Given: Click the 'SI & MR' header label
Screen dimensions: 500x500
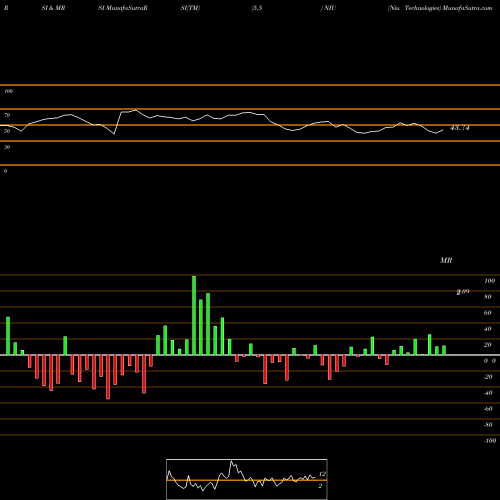Looking at the screenshot, I should (x=53, y=8).
